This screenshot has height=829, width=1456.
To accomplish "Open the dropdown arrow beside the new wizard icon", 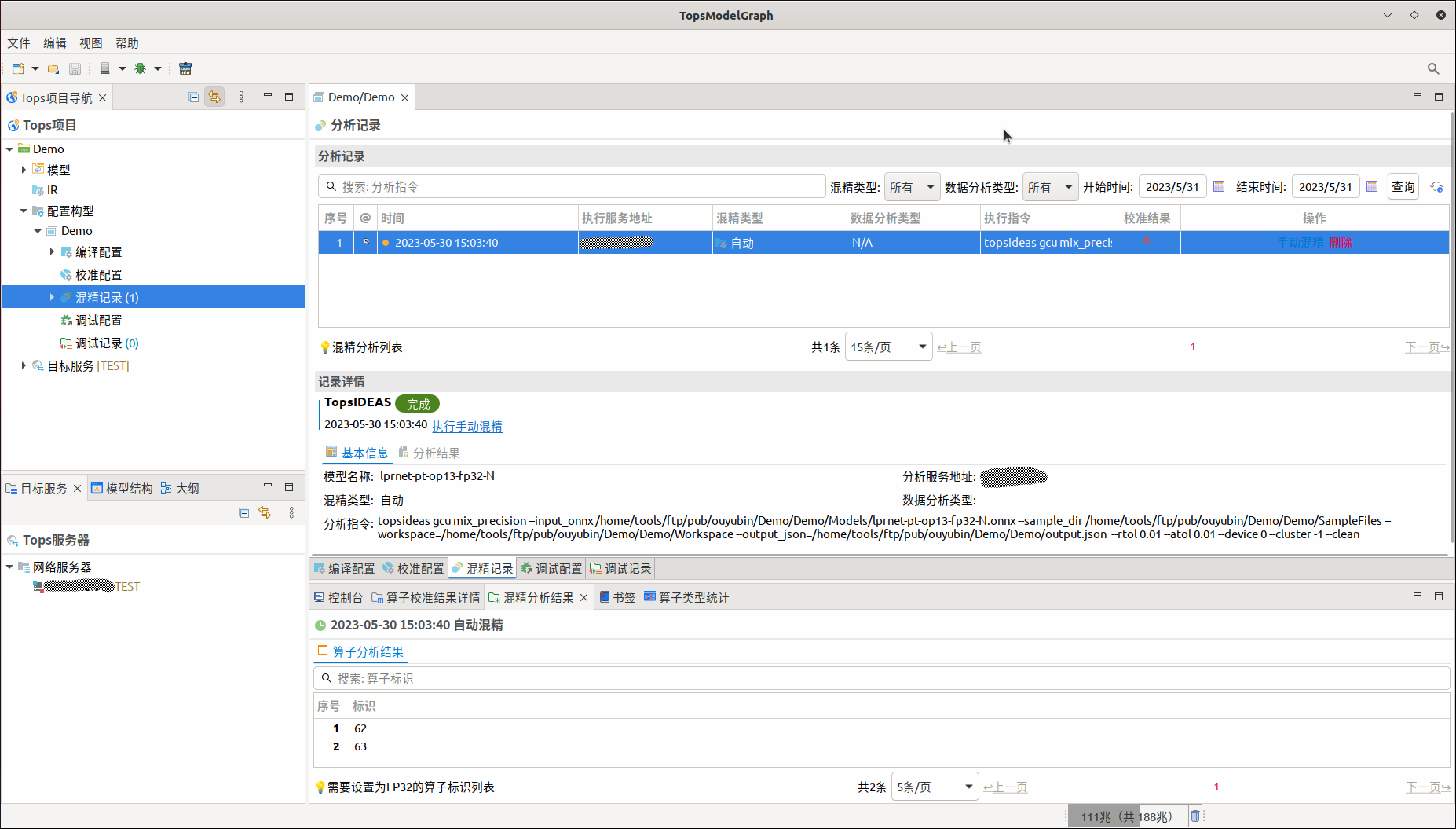I will click(35, 68).
